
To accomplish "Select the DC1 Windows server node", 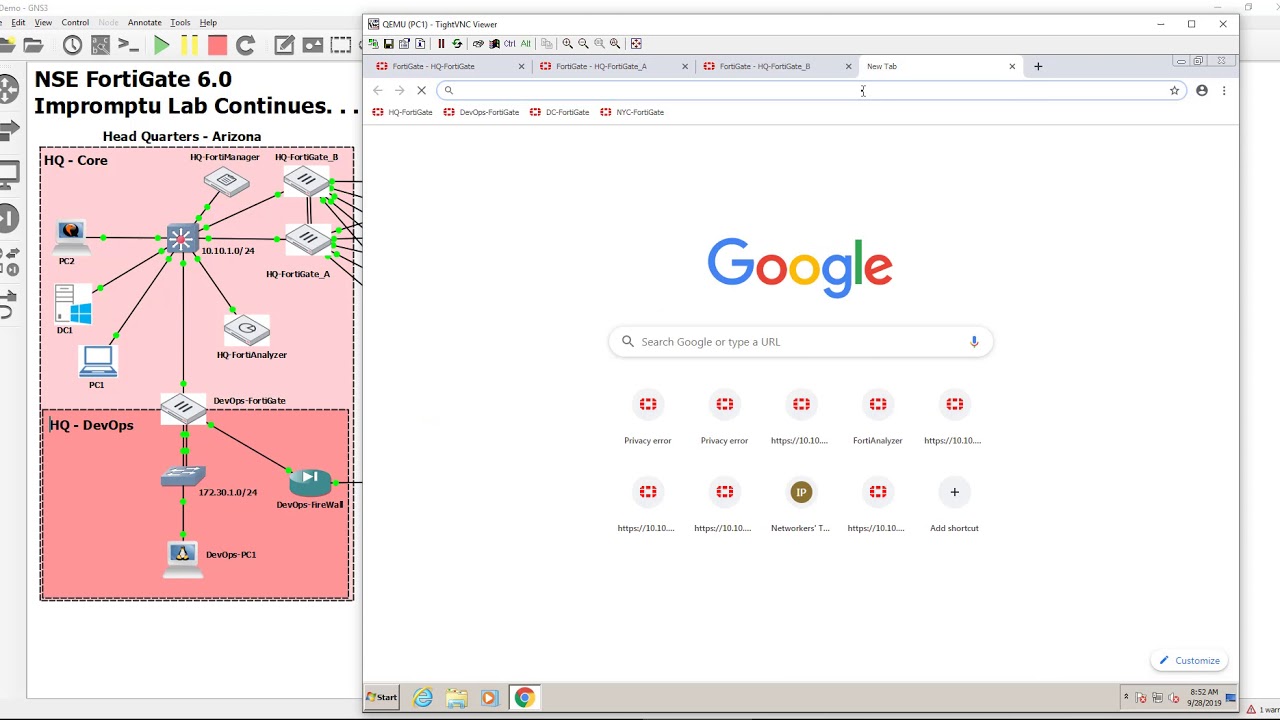I will point(72,305).
